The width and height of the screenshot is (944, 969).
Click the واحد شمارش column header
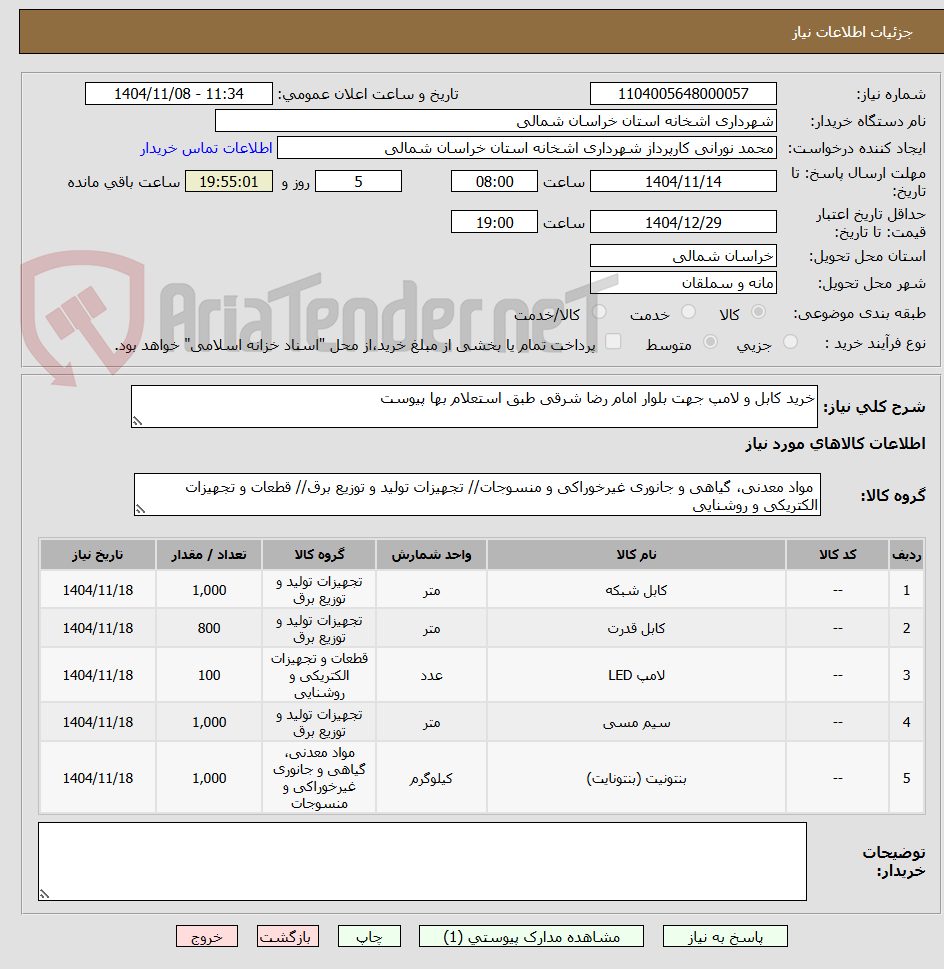pos(431,555)
